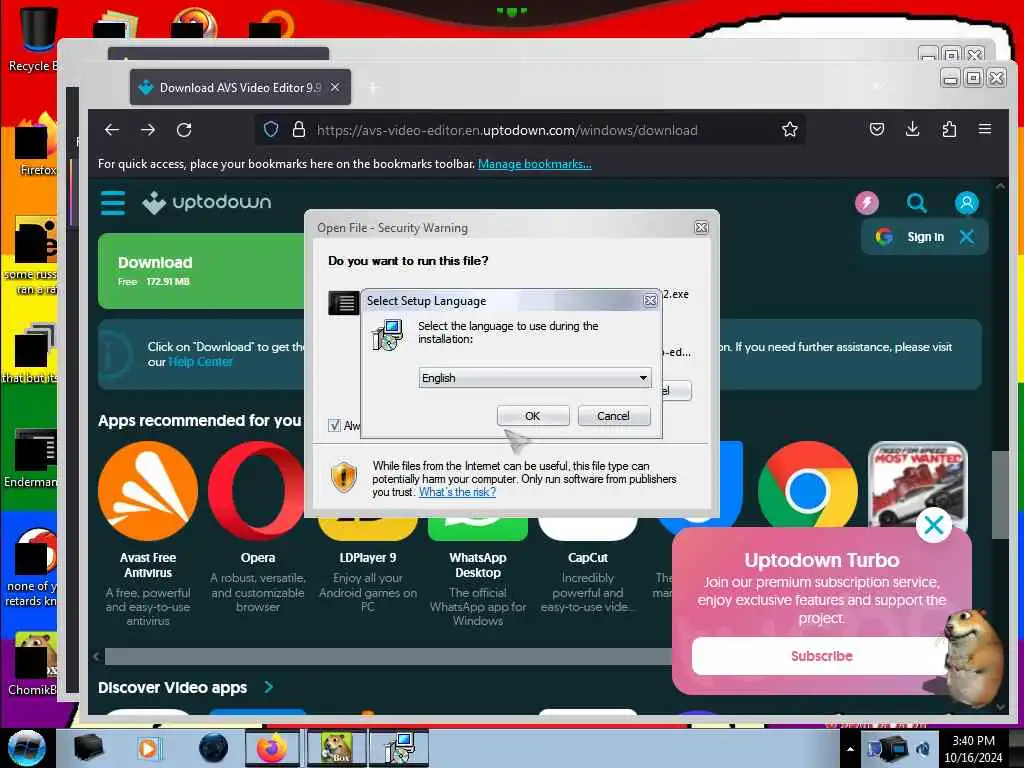Click the horizontal scrollbar of recommended apps
Viewport: 1024px width, 768px height.
(388, 656)
